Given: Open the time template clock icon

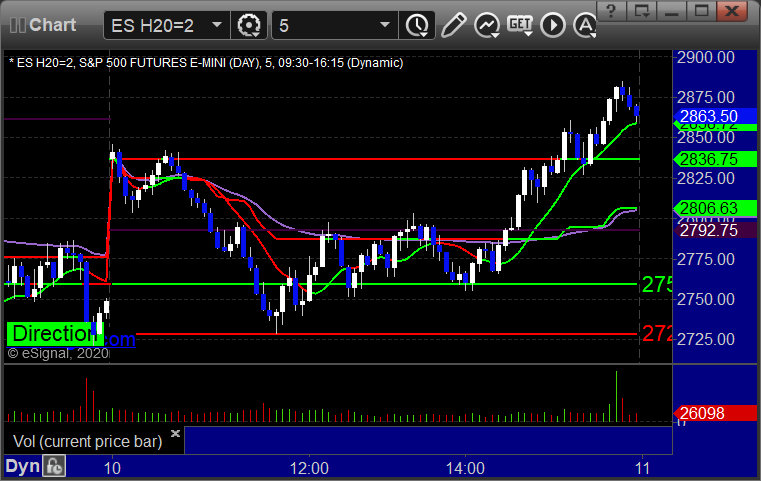Looking at the screenshot, I should (417, 25).
